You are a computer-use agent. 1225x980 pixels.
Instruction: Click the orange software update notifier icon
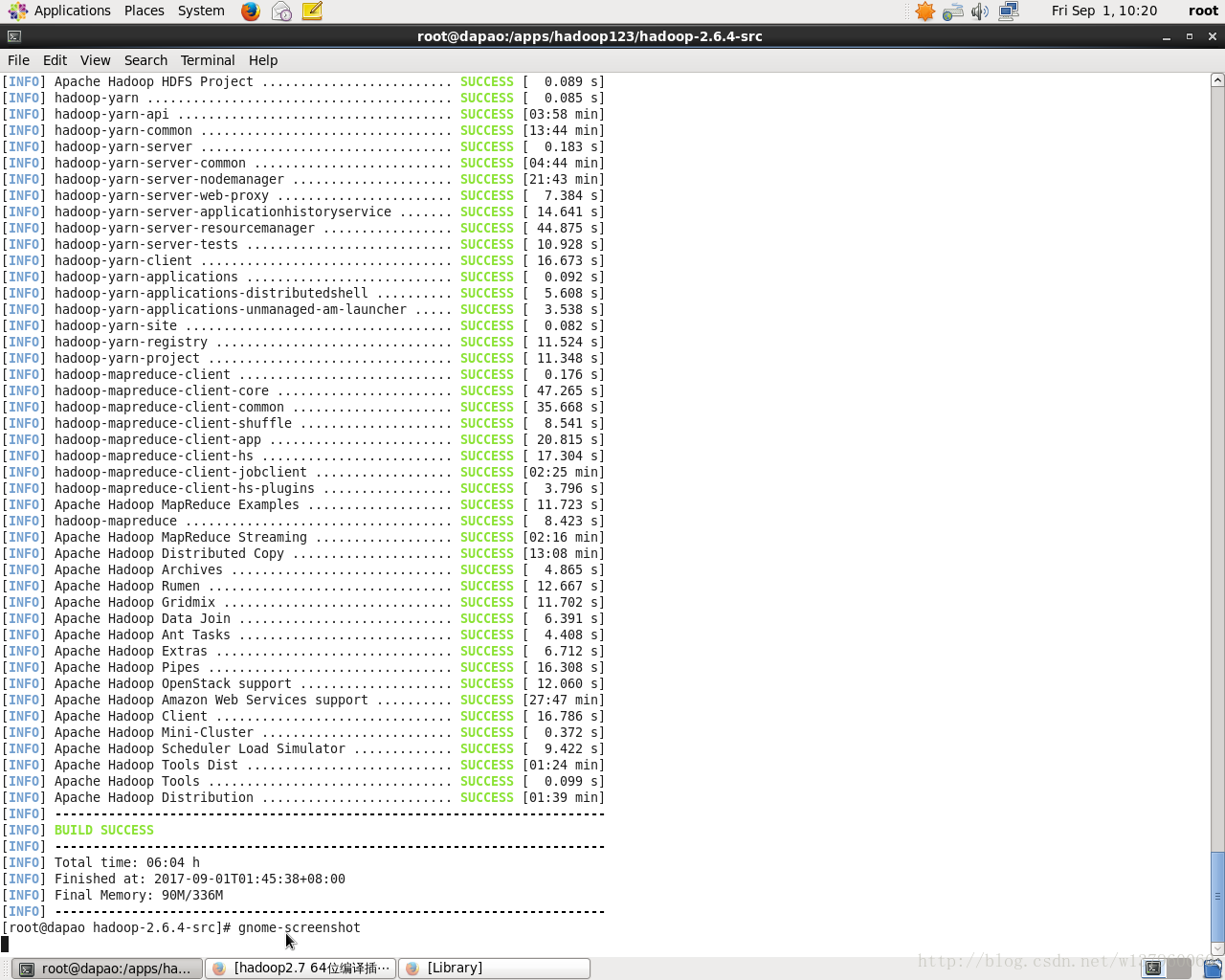[924, 11]
